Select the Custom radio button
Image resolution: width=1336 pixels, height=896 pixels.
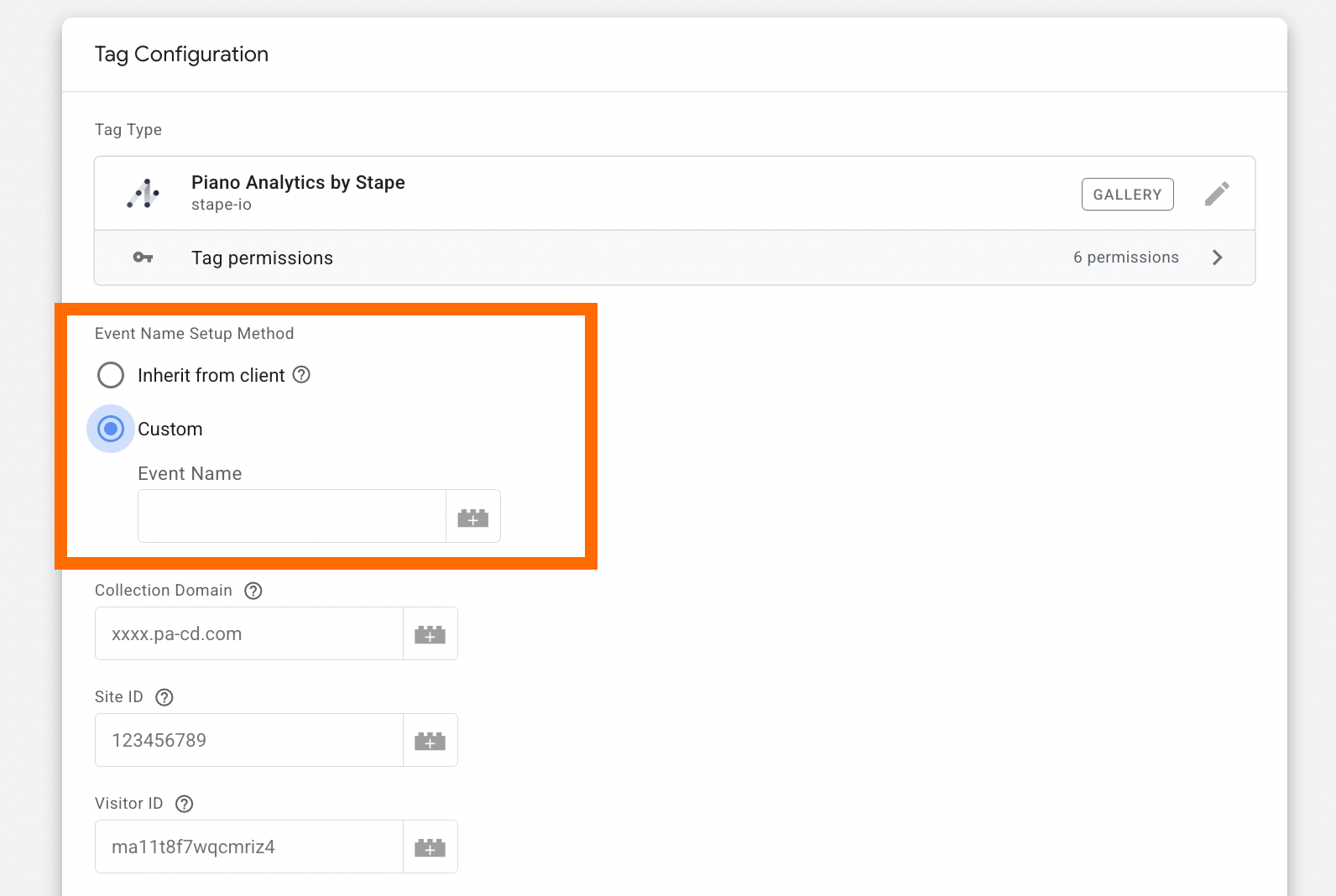pos(111,429)
